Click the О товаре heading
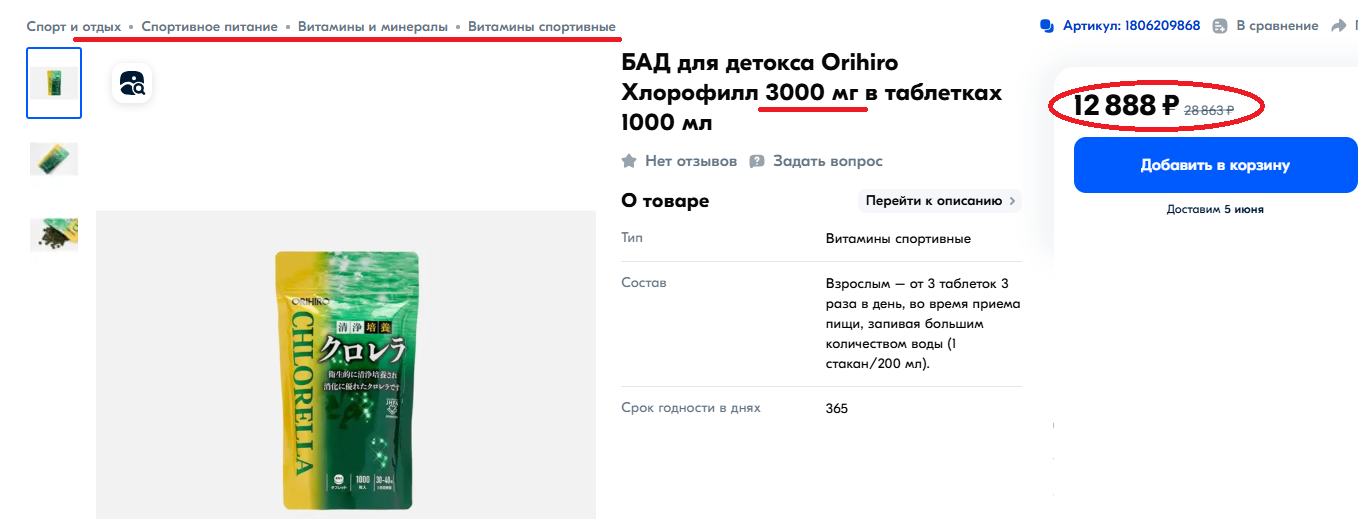The height and width of the screenshot is (519, 1358). point(665,201)
